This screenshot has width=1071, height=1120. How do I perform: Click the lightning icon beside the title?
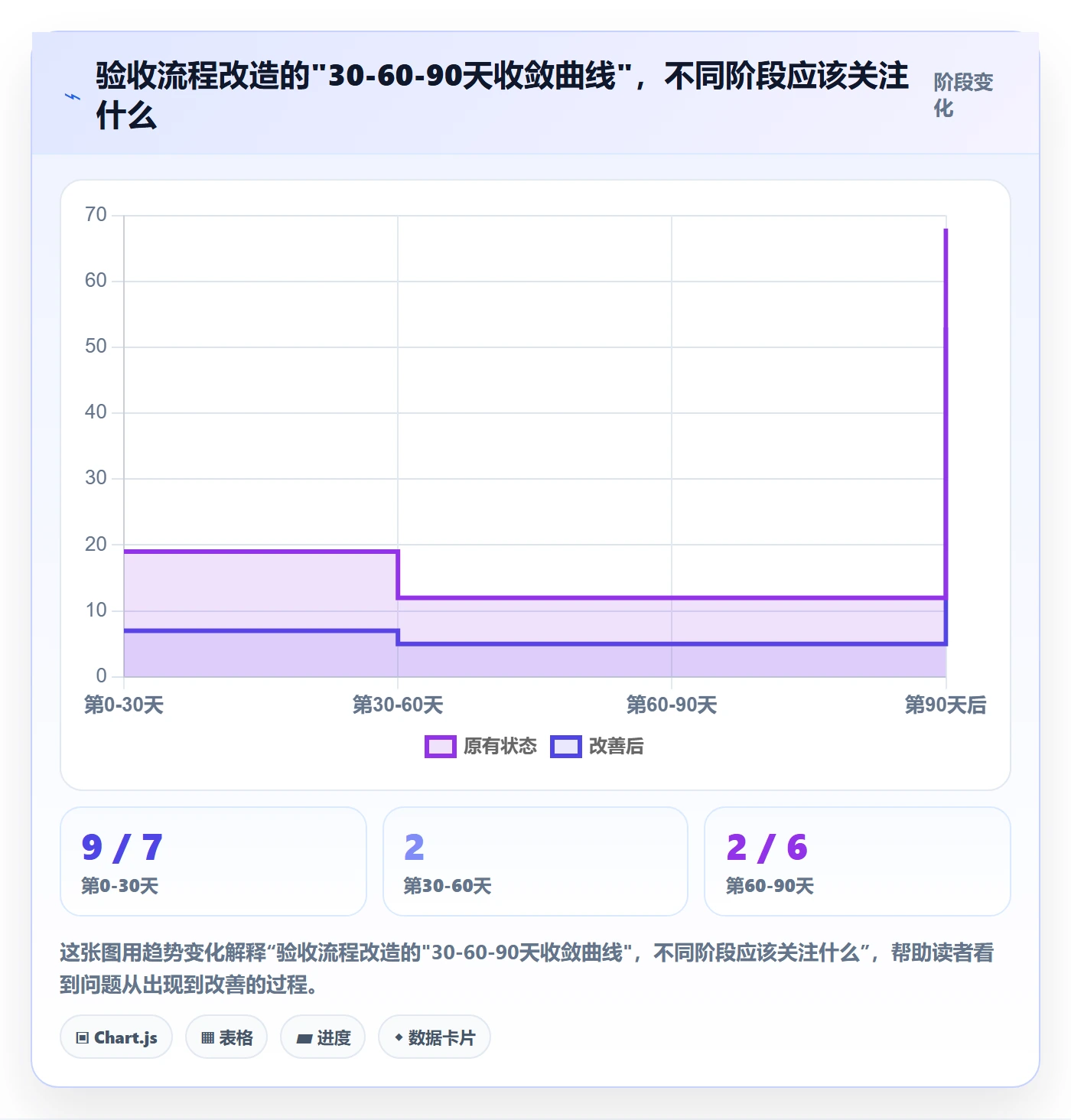72,96
